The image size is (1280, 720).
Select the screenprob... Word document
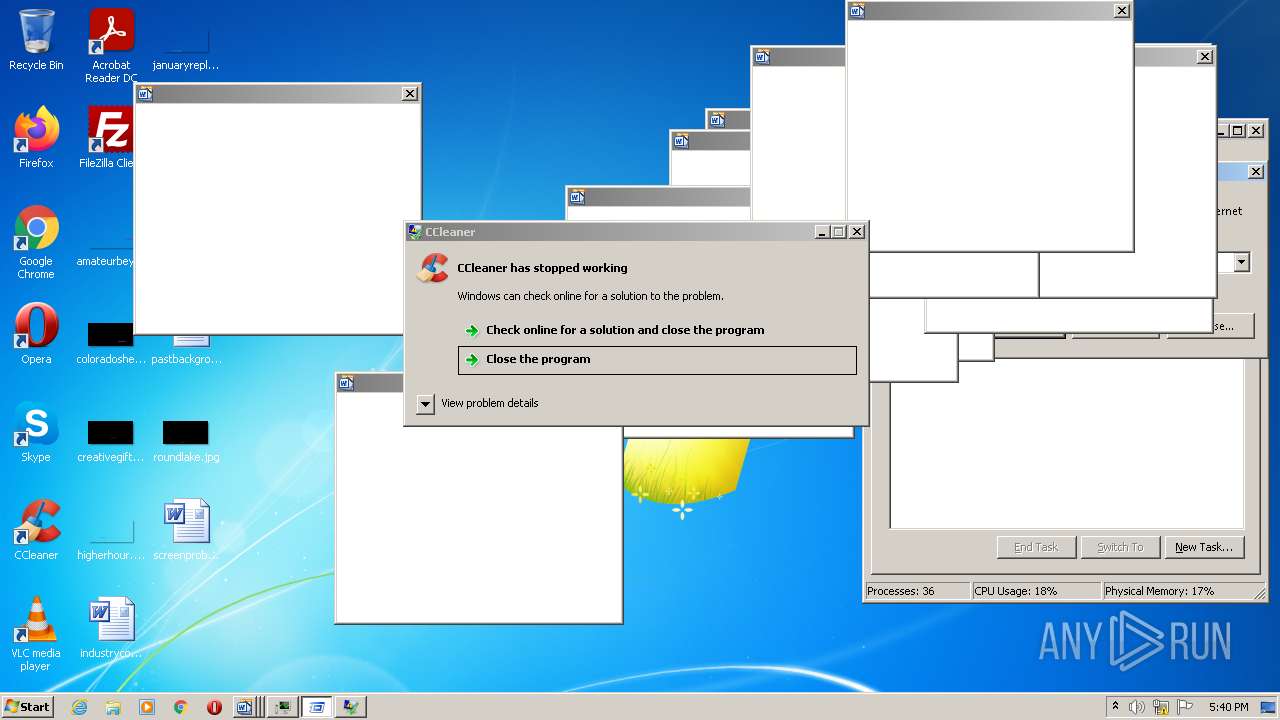click(186, 530)
